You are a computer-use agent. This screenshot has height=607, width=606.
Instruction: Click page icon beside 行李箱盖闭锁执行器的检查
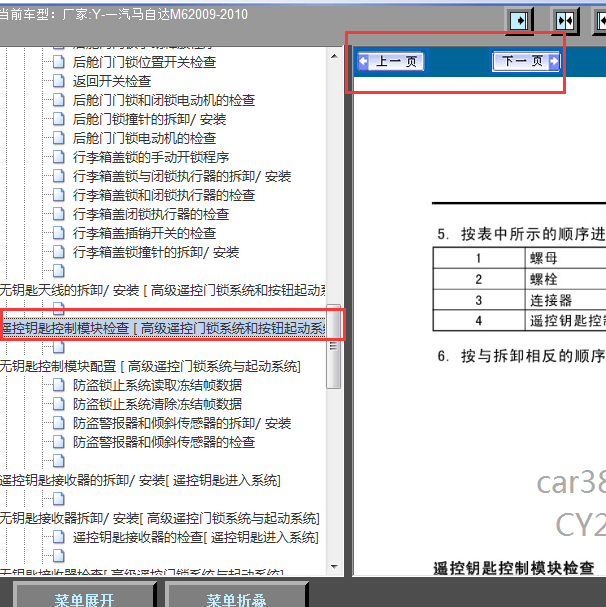point(58,214)
